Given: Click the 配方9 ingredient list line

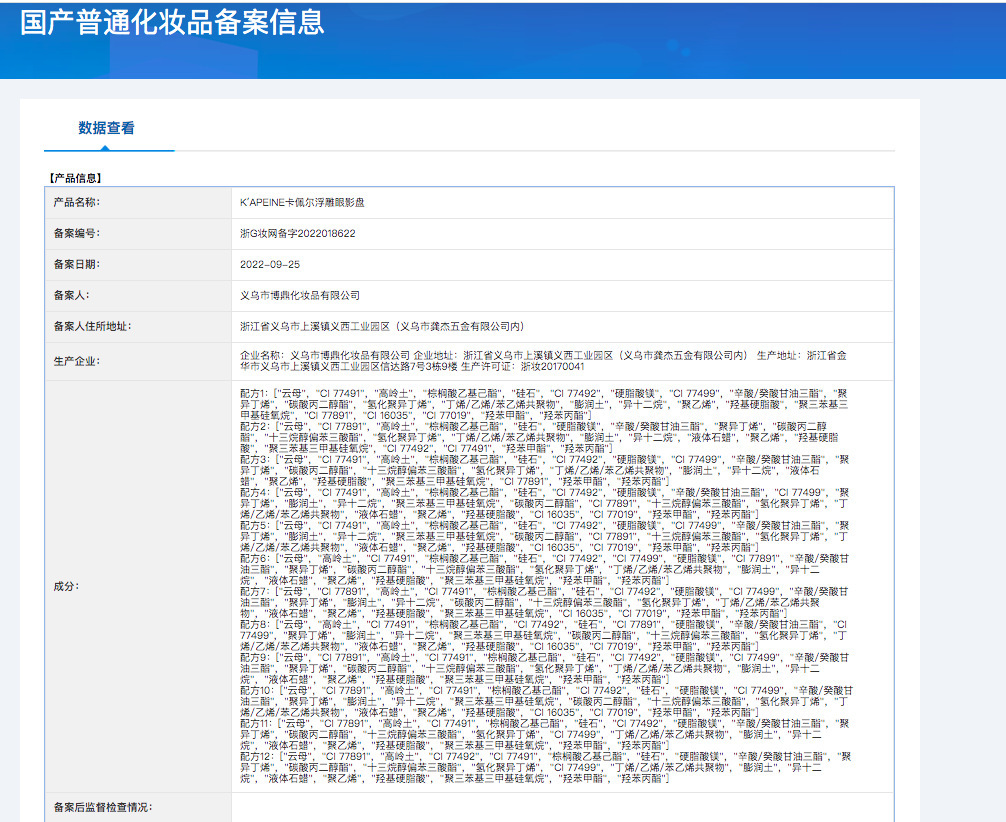Looking at the screenshot, I should tap(545, 668).
